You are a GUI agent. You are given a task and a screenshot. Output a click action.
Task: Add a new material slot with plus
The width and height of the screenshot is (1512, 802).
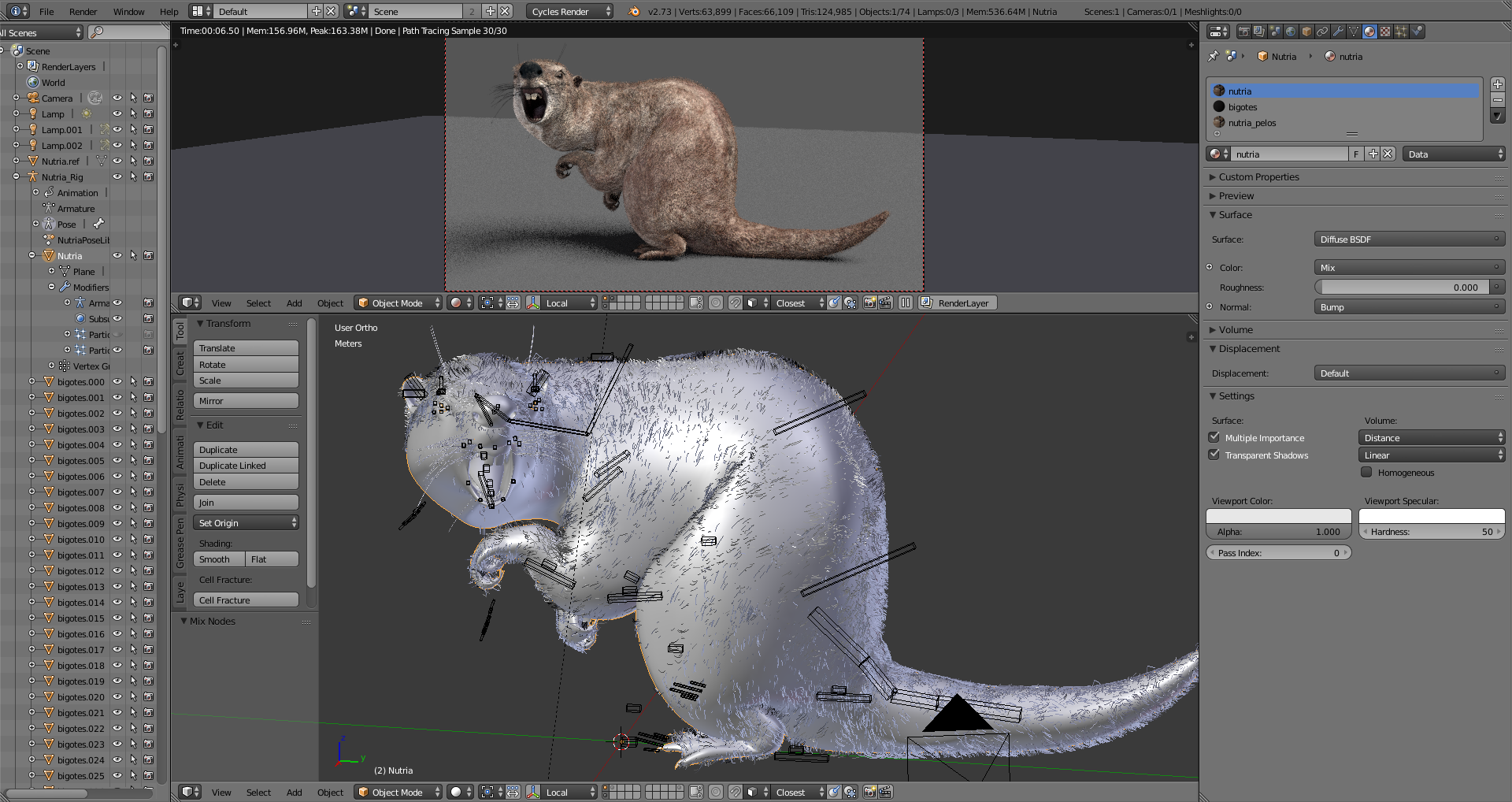[x=1497, y=84]
